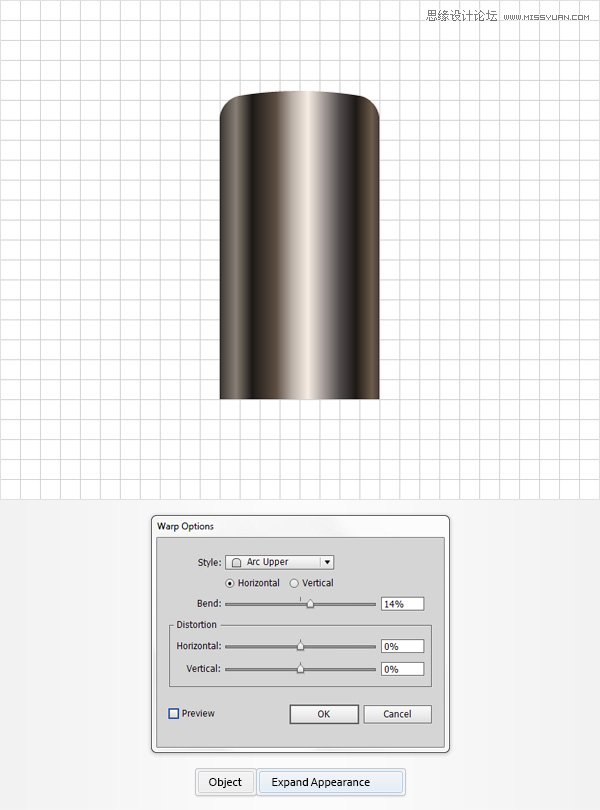Click the Distortion group label
600x810 pixels.
(x=196, y=625)
